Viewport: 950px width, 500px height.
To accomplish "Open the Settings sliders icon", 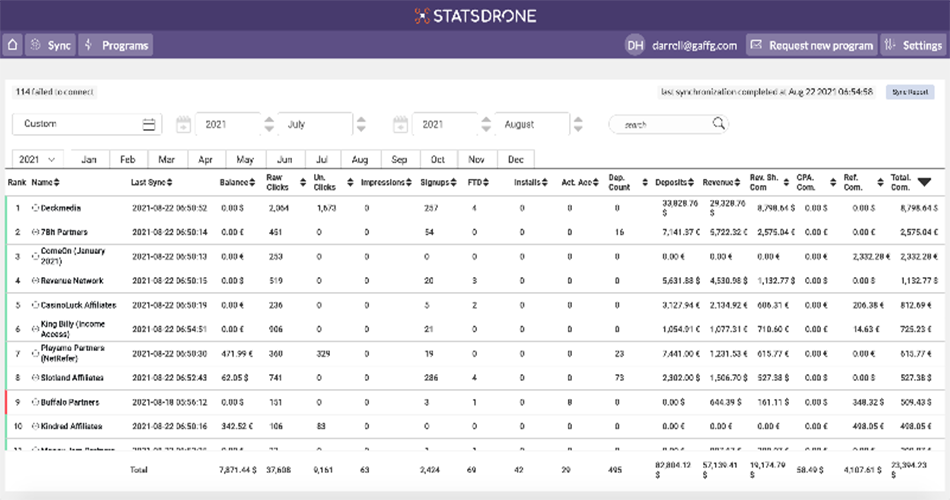I will pyautogui.click(x=890, y=45).
